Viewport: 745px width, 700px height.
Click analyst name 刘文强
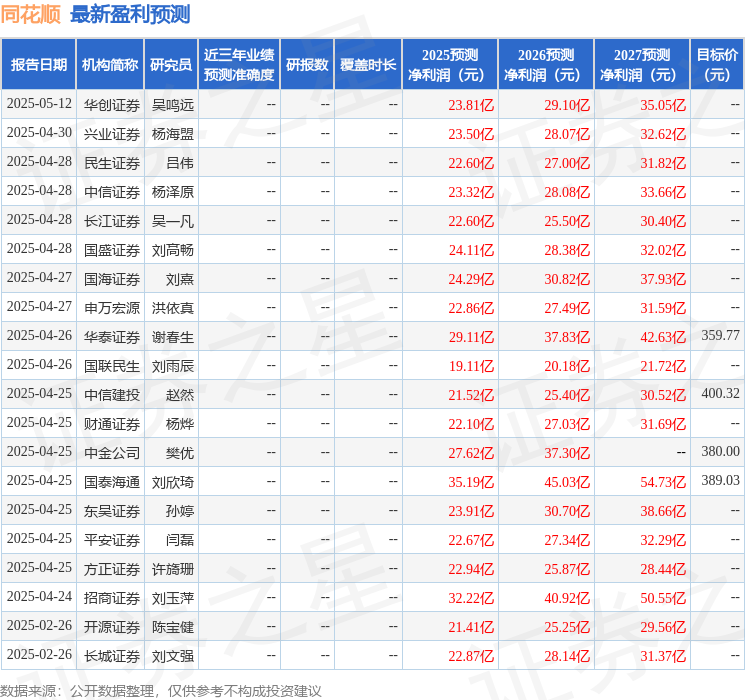click(172, 656)
